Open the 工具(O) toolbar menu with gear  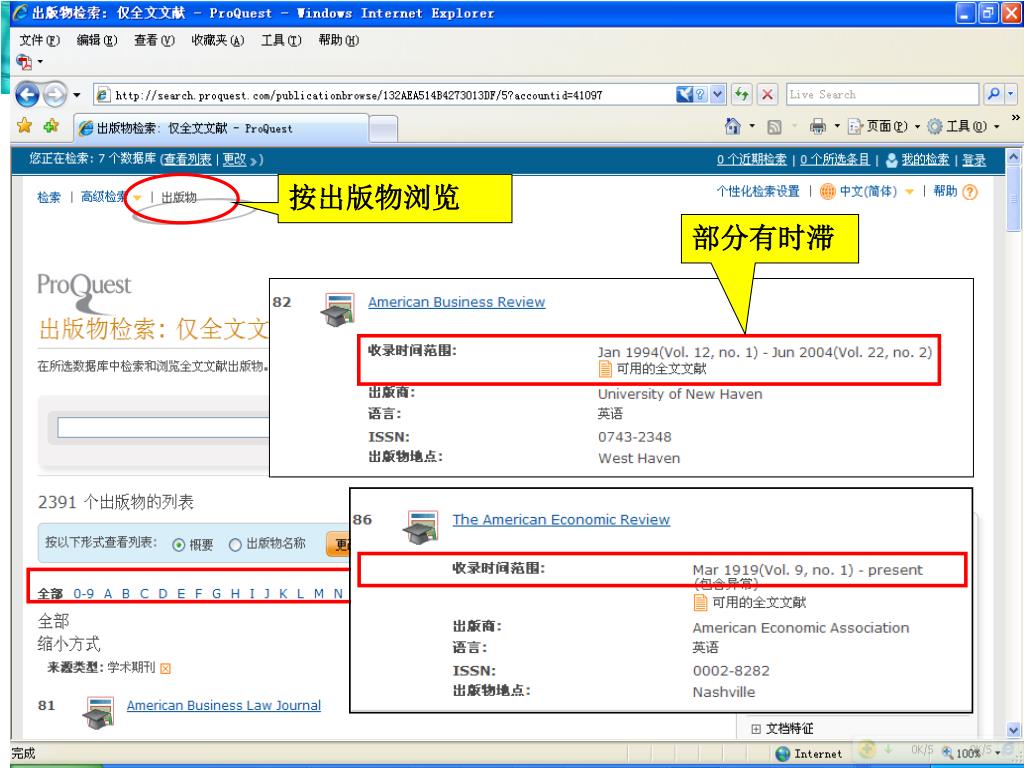coord(963,126)
